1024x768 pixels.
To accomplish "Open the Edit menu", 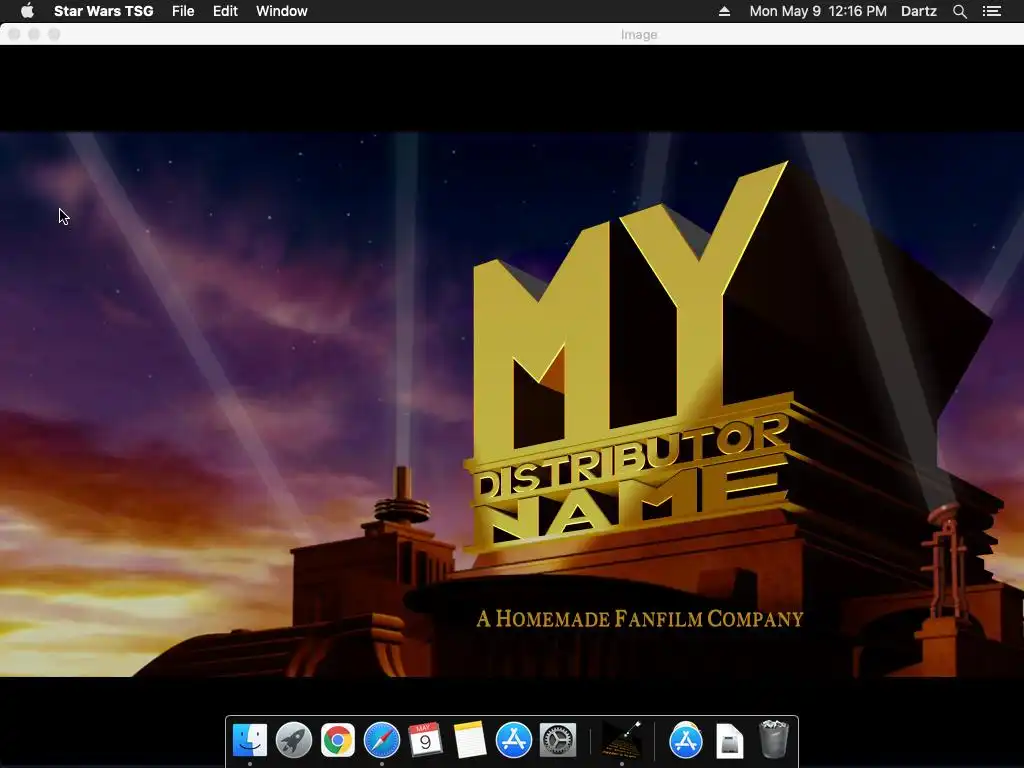I will pyautogui.click(x=225, y=11).
